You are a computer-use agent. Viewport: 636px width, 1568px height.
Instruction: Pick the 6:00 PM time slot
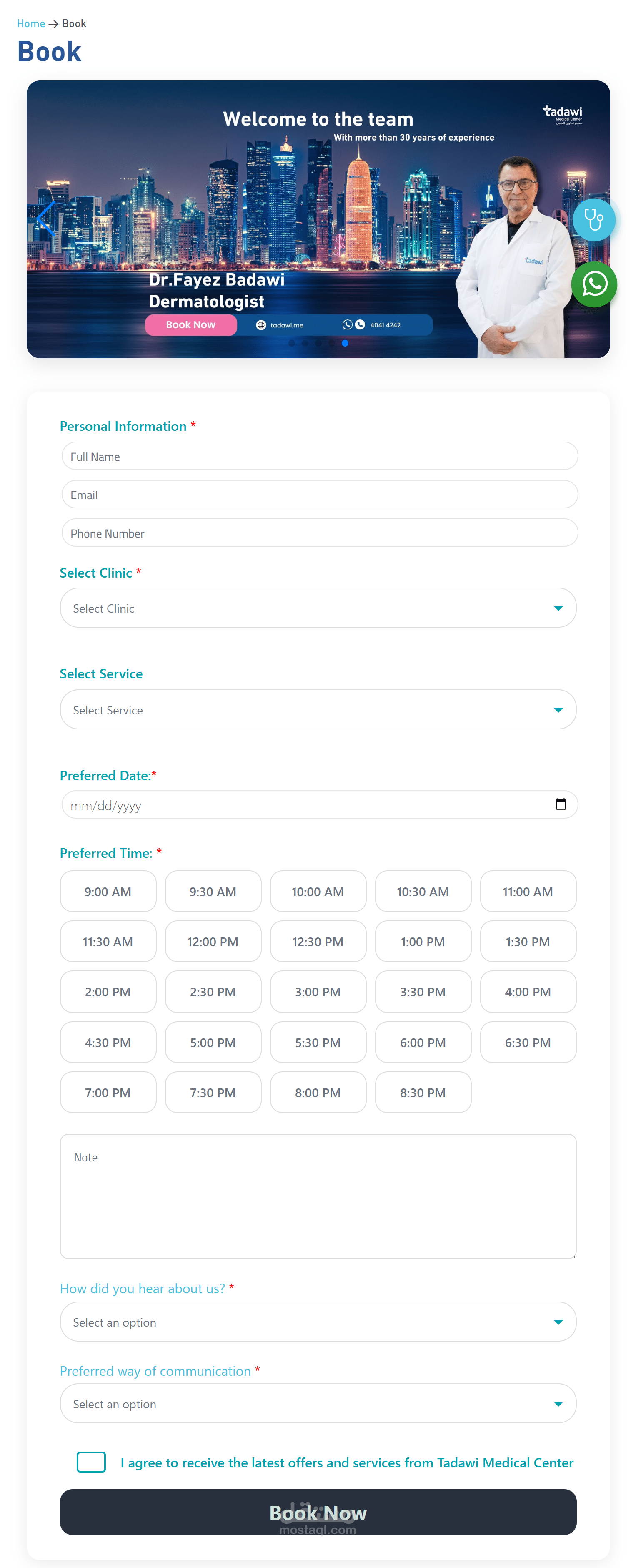(423, 1042)
